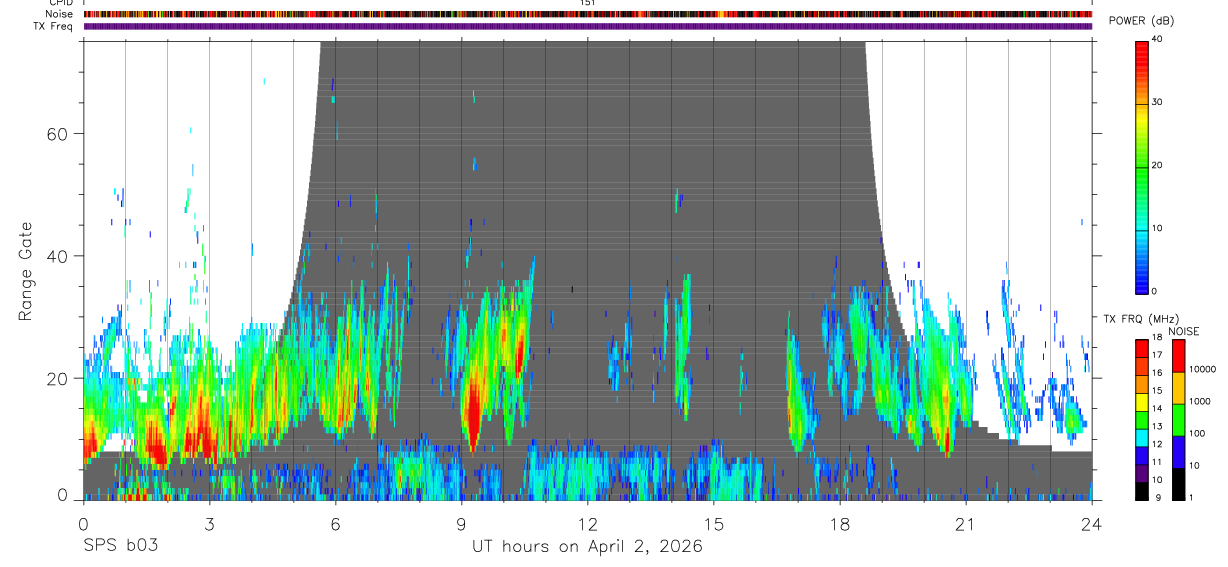Click the 'POWER (dB)' label
The image size is (1228, 567).
(x=1142, y=21)
